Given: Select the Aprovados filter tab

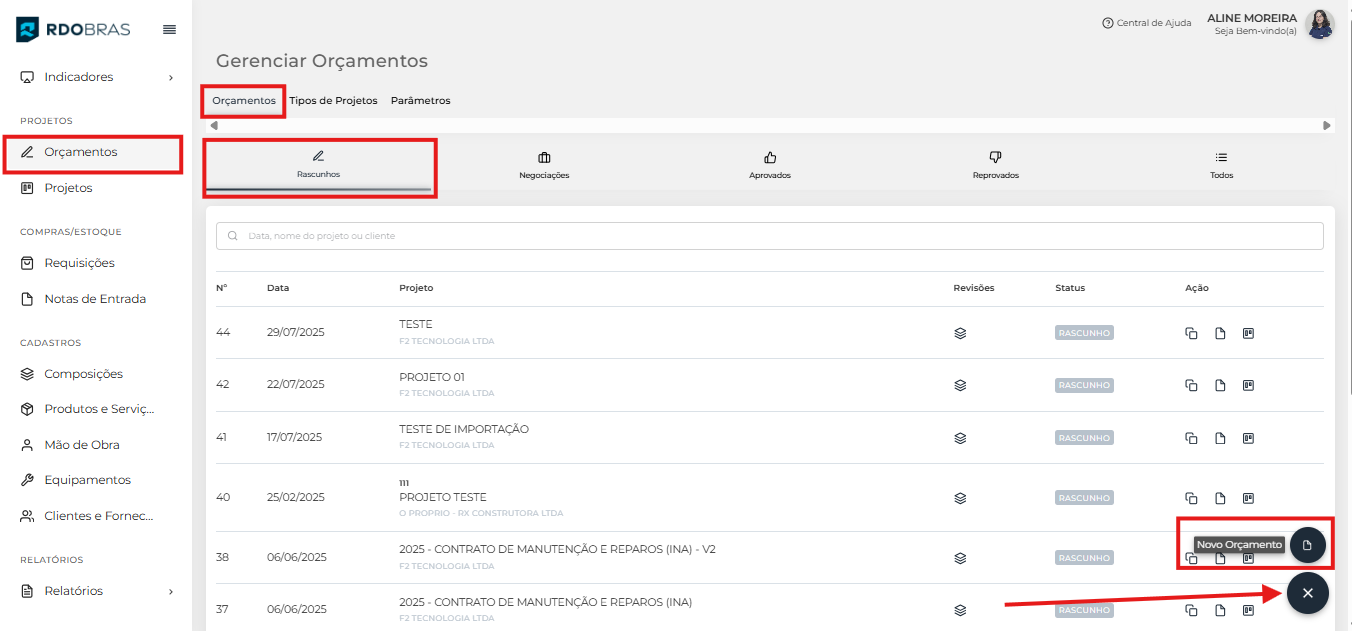Looking at the screenshot, I should [x=770, y=165].
